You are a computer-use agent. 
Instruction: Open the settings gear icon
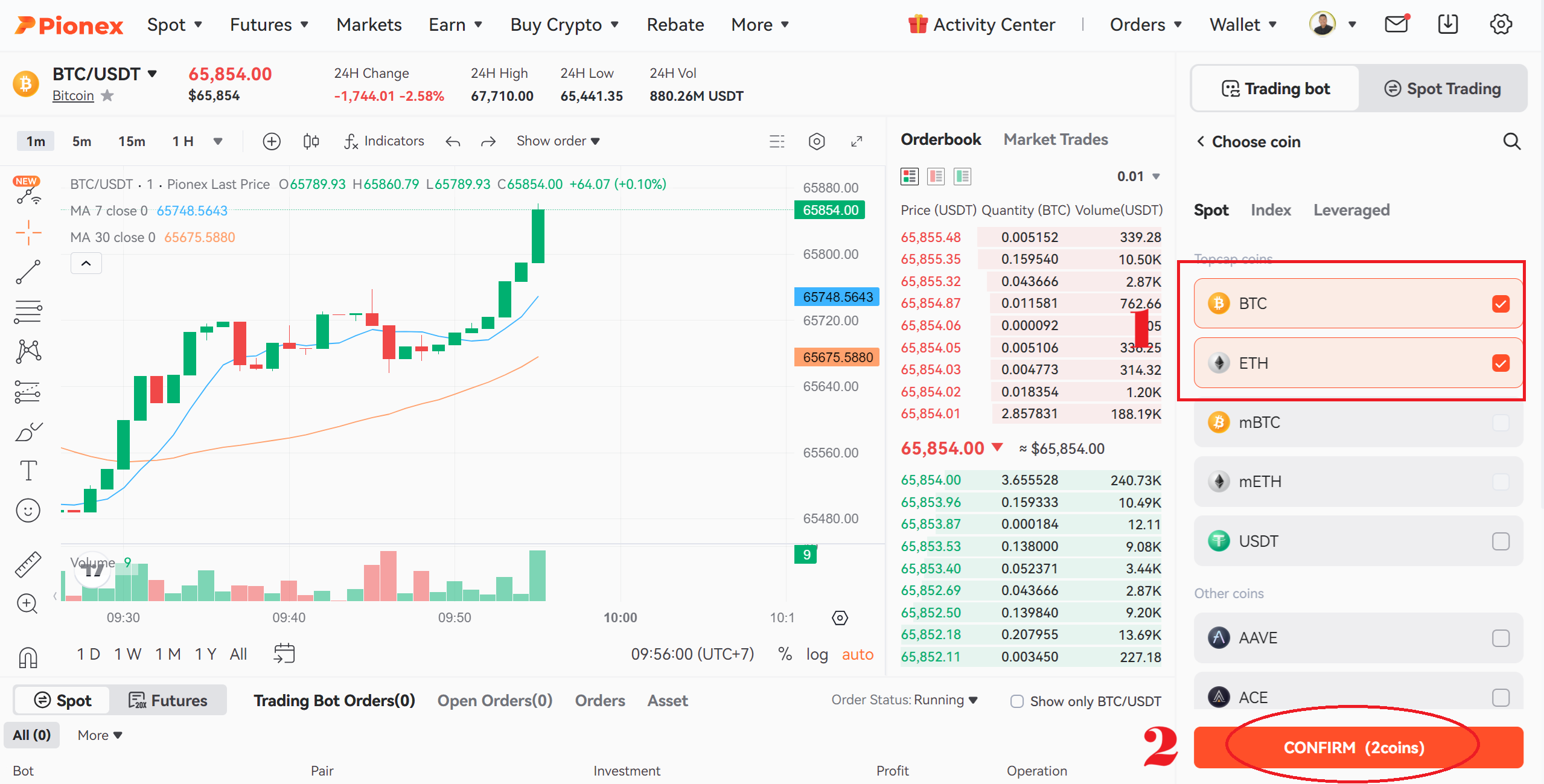1501,24
